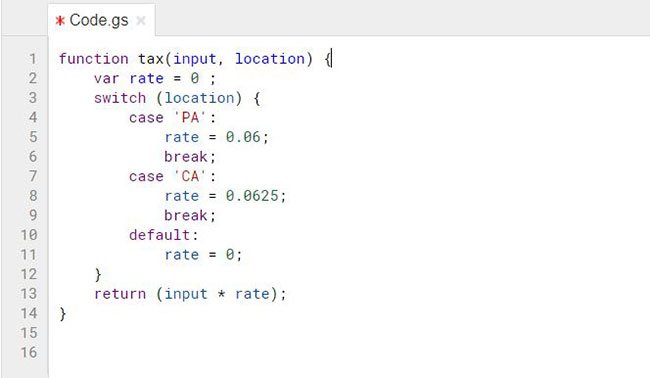The width and height of the screenshot is (650, 378).
Task: Click the 'switch' keyword
Action: 120,98
